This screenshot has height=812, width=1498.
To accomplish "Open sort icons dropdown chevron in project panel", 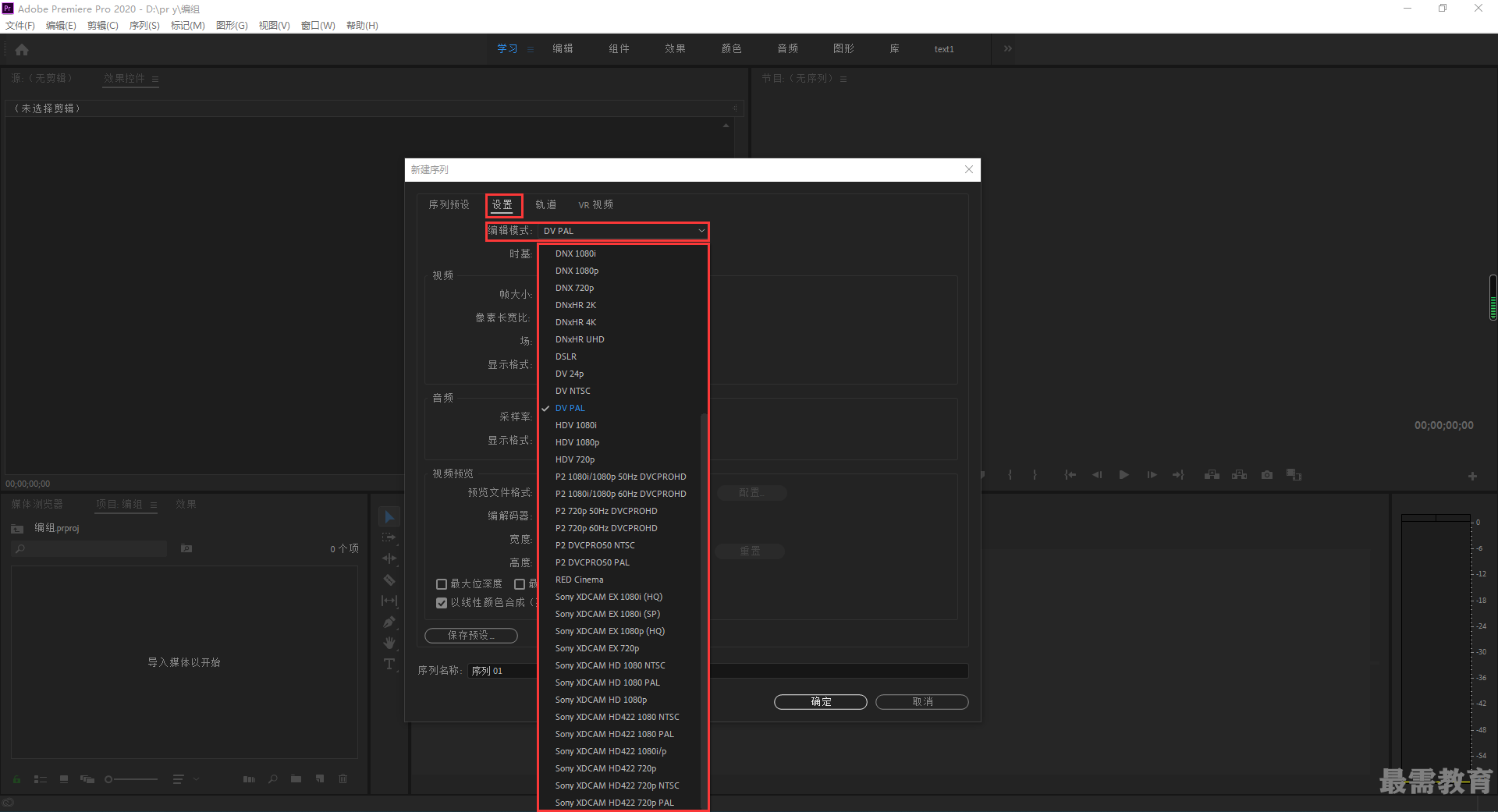I will pos(197,778).
